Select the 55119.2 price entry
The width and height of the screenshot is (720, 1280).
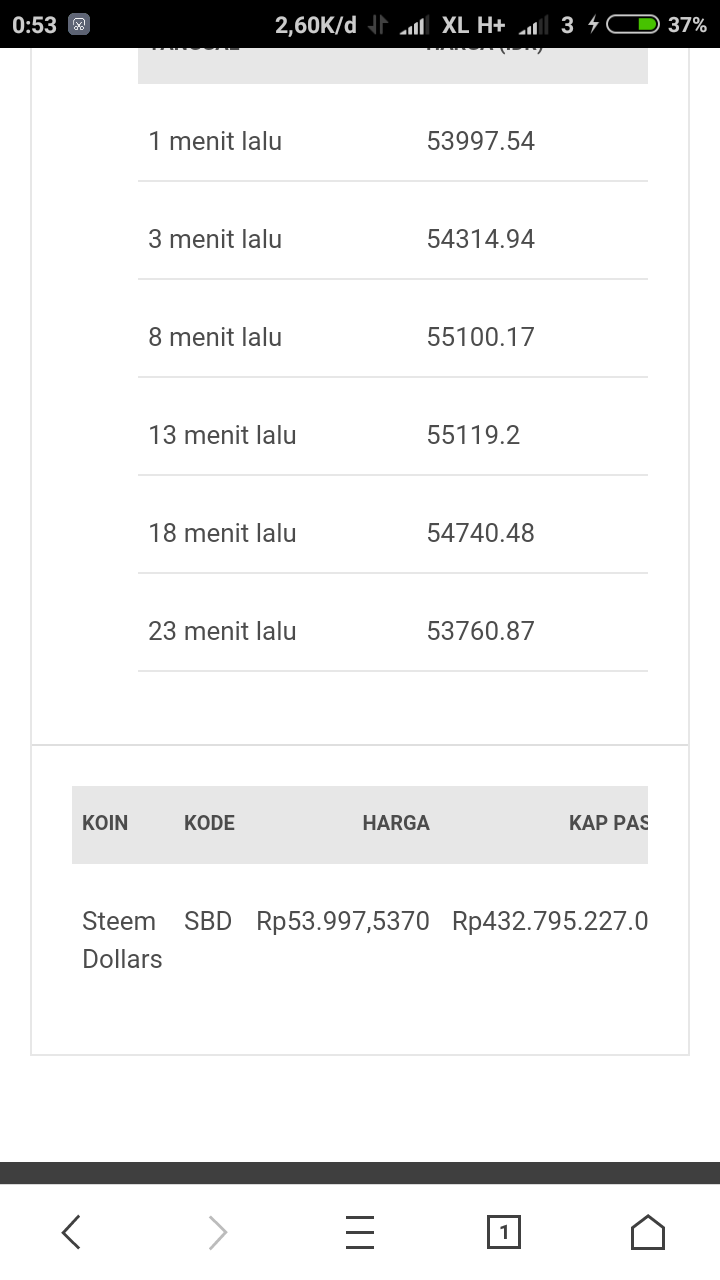(x=473, y=435)
